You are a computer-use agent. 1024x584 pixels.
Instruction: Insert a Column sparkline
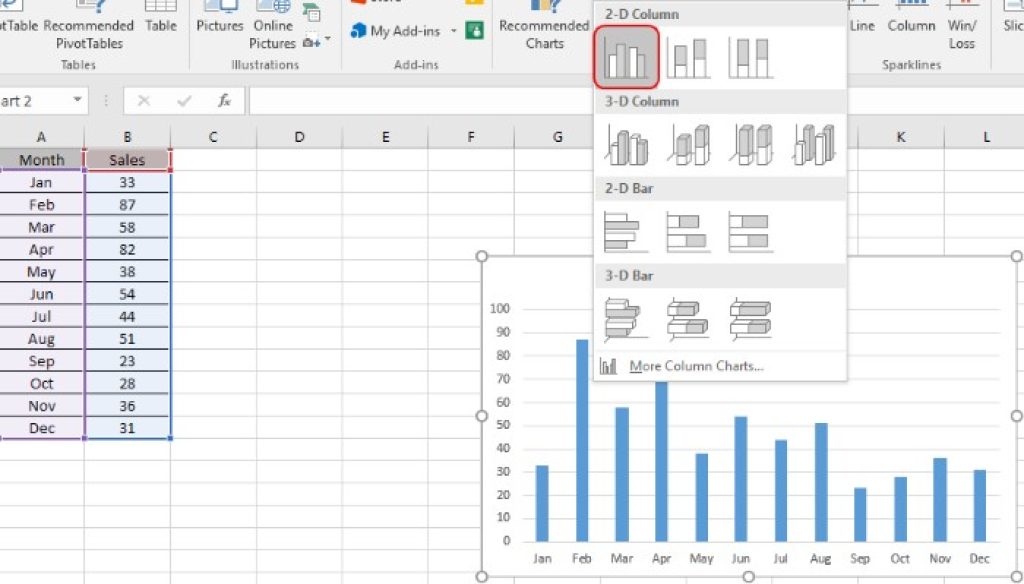tap(910, 27)
